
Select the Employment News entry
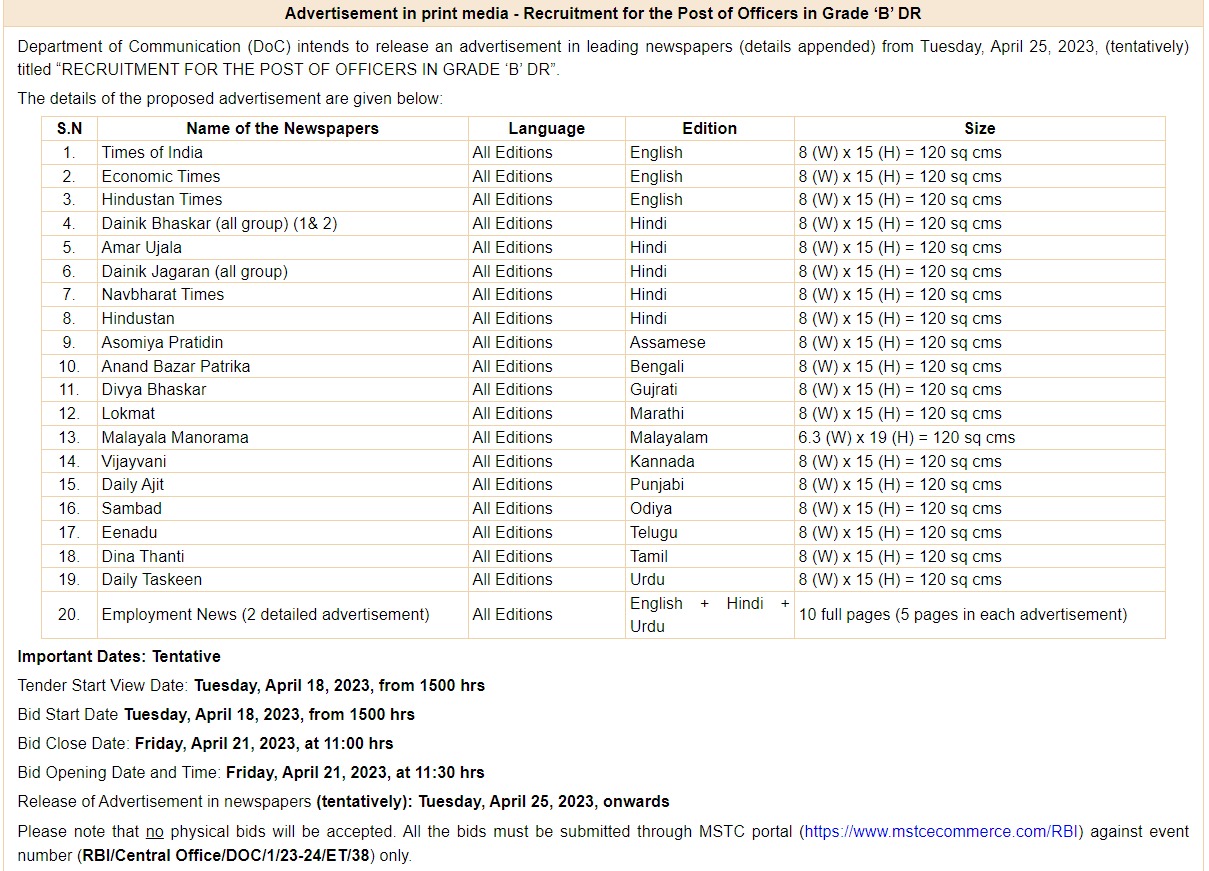(x=222, y=614)
